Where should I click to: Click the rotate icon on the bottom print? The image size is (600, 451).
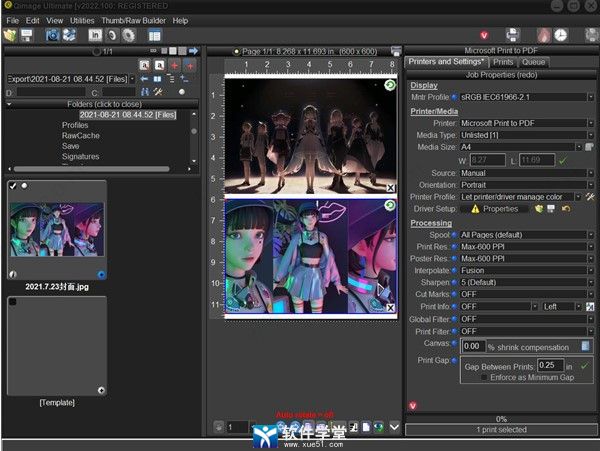[x=390, y=205]
